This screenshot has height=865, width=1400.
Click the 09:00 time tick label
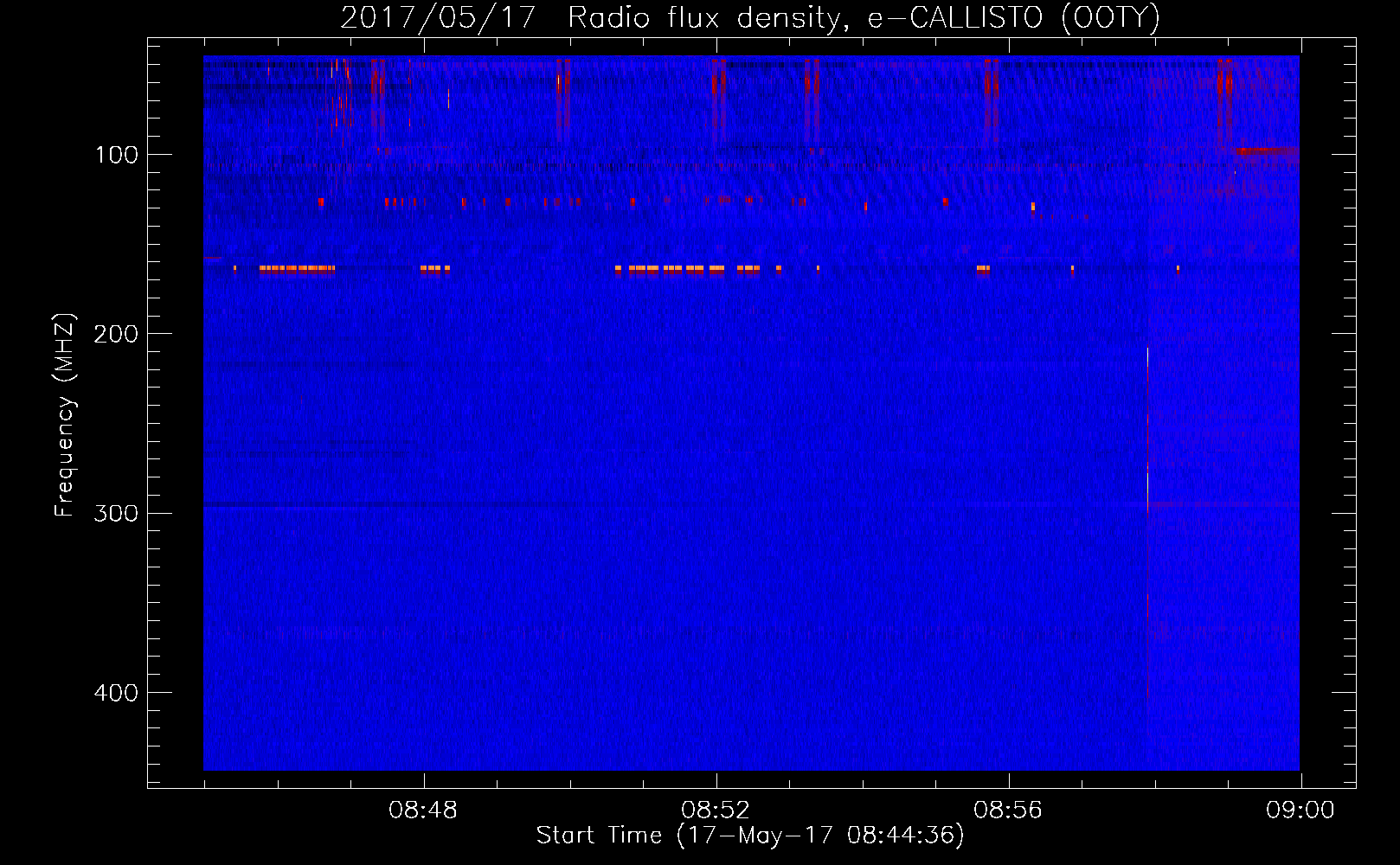[x=1300, y=811]
